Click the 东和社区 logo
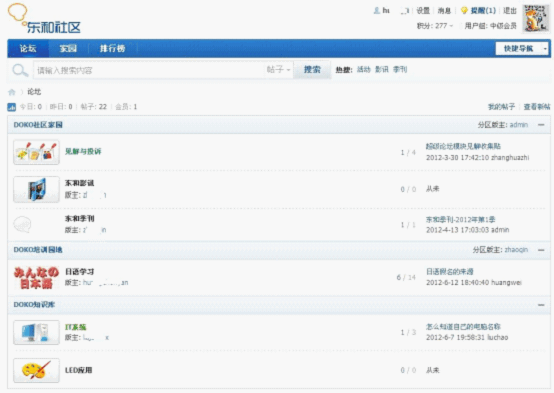Screen dimensions: 554x393 (45, 18)
